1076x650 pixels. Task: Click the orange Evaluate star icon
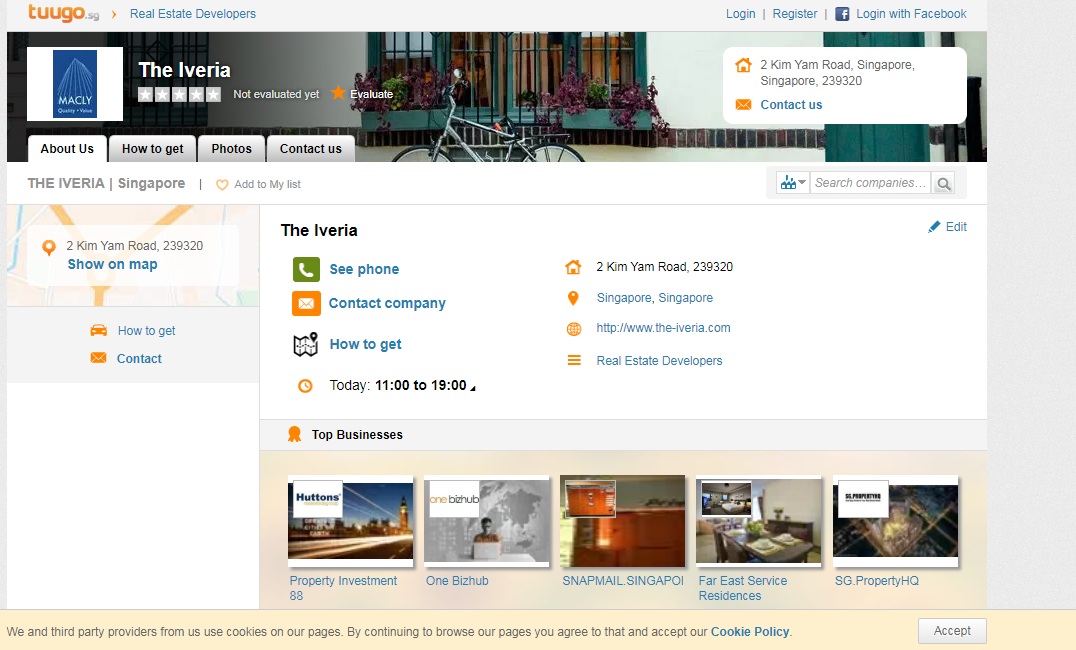(x=338, y=93)
